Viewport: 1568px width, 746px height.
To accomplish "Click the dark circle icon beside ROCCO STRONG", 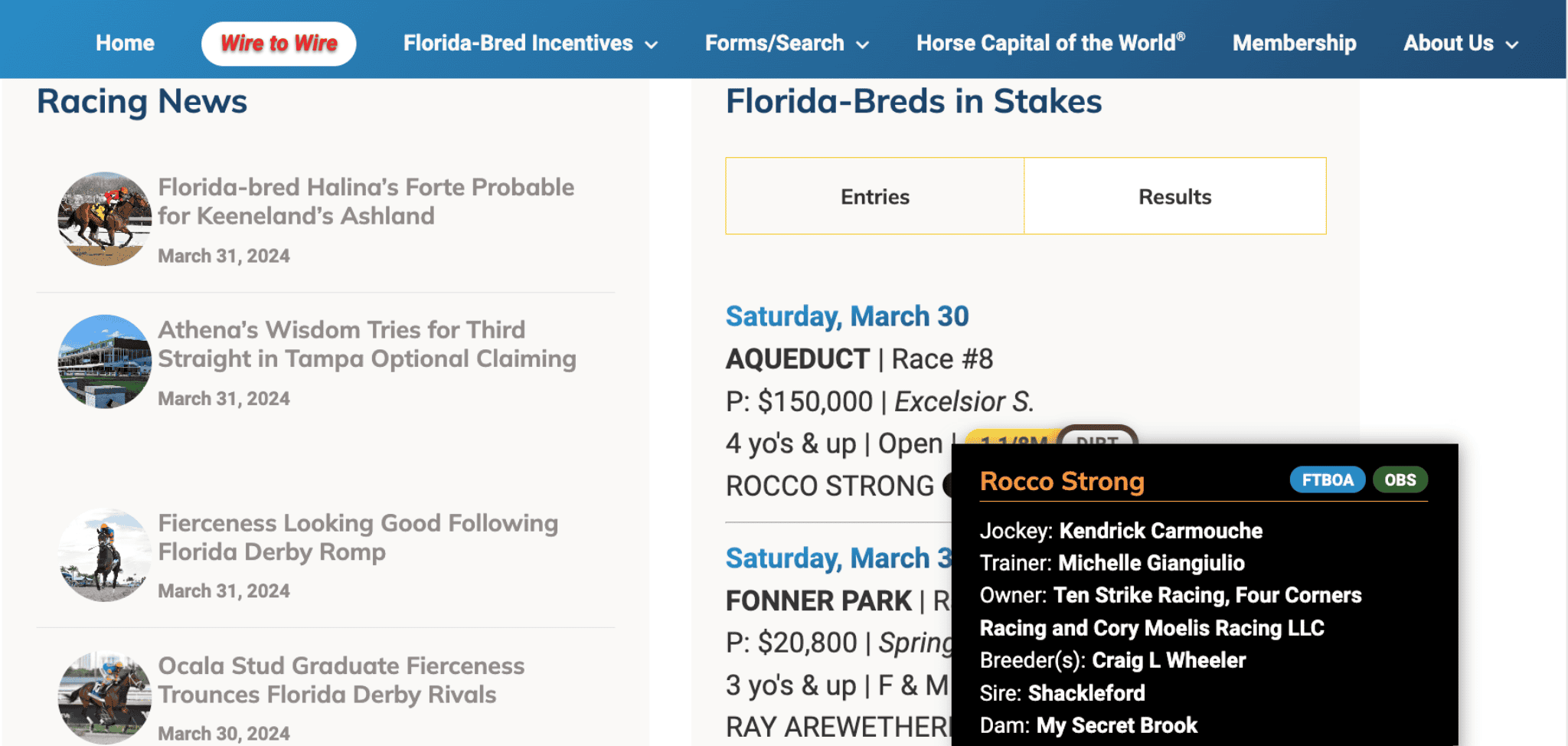I will click(948, 486).
